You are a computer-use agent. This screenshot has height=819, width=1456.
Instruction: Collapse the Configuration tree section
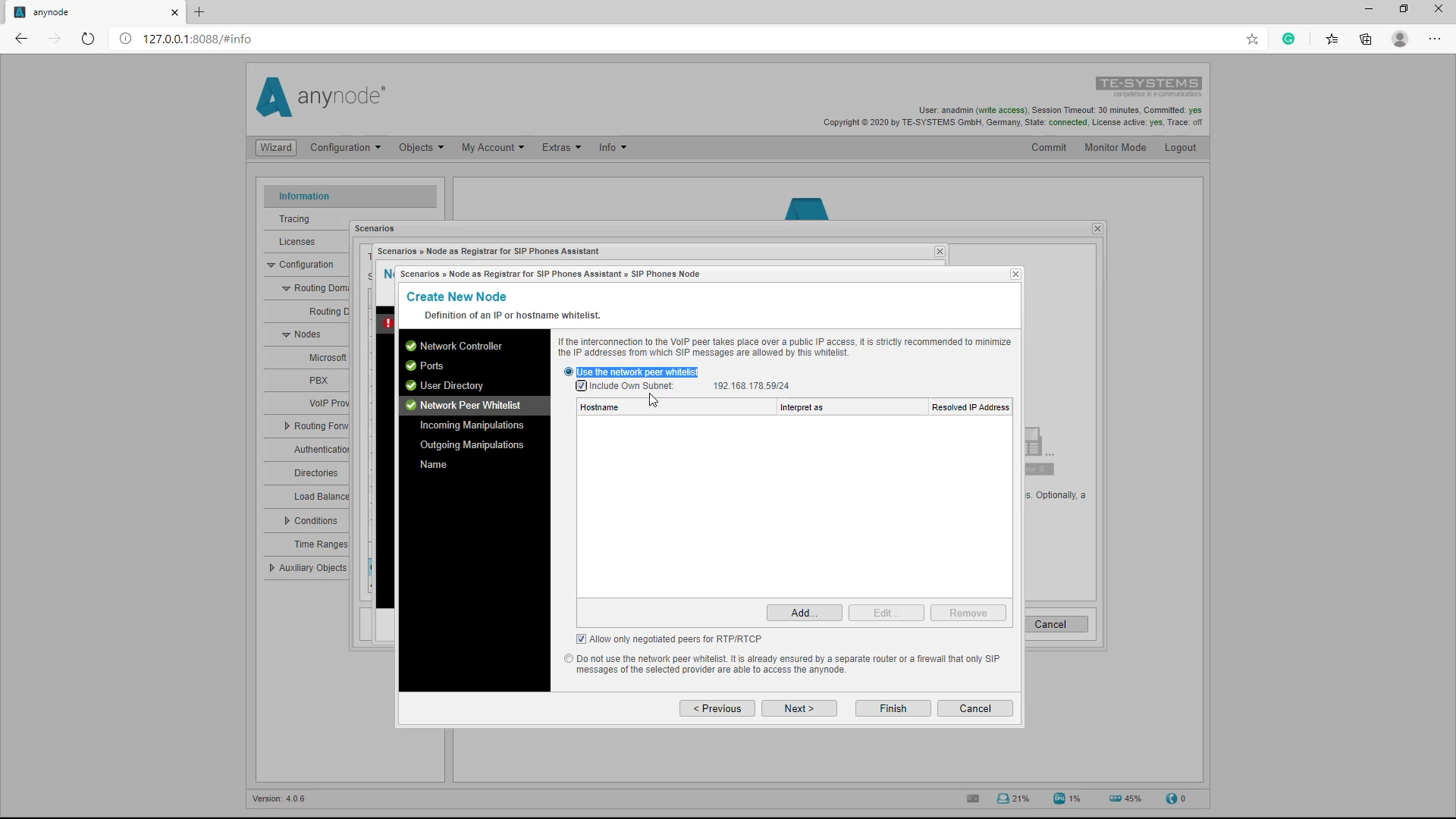point(271,265)
